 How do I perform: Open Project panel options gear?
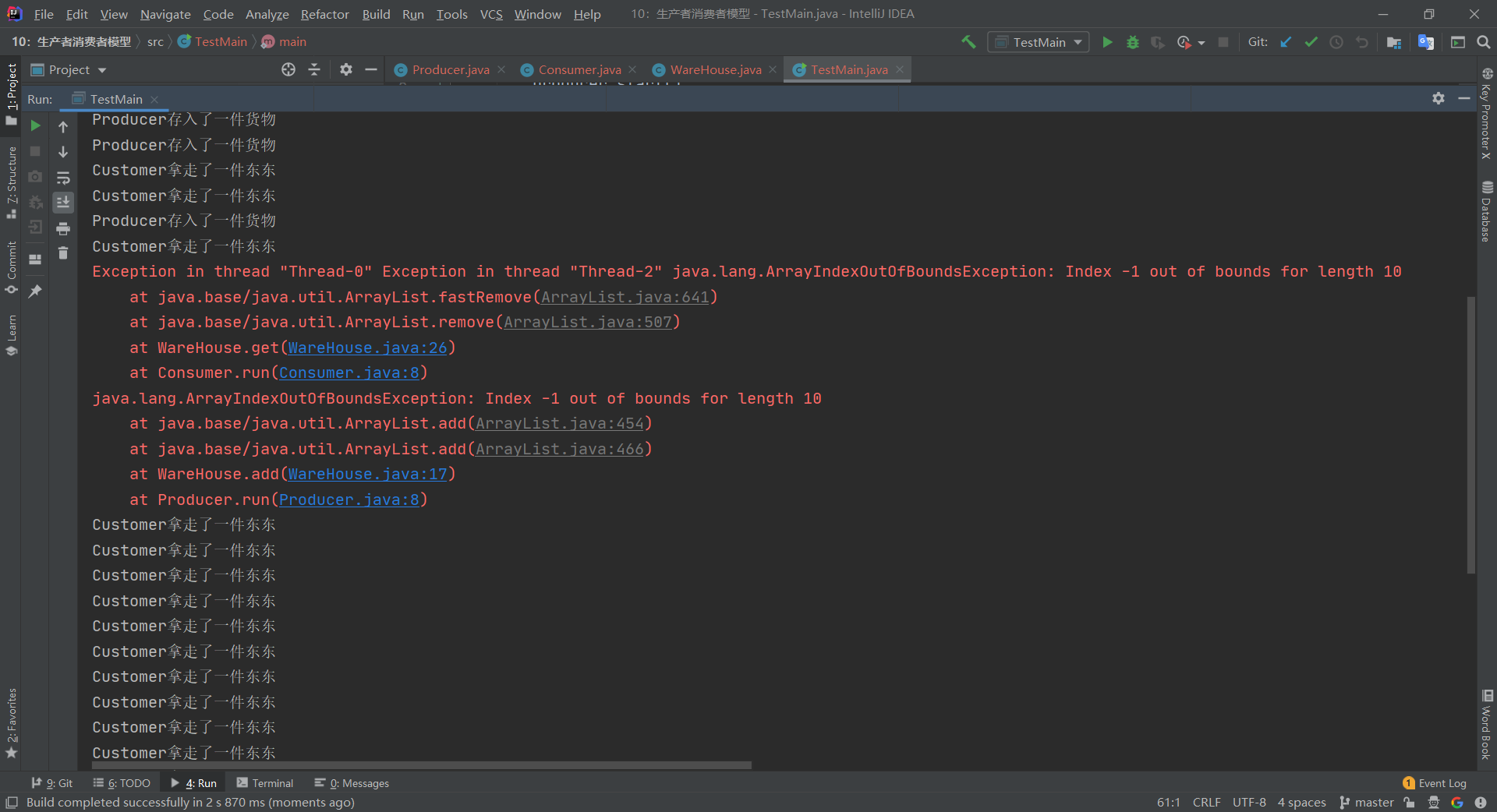pyautogui.click(x=346, y=69)
